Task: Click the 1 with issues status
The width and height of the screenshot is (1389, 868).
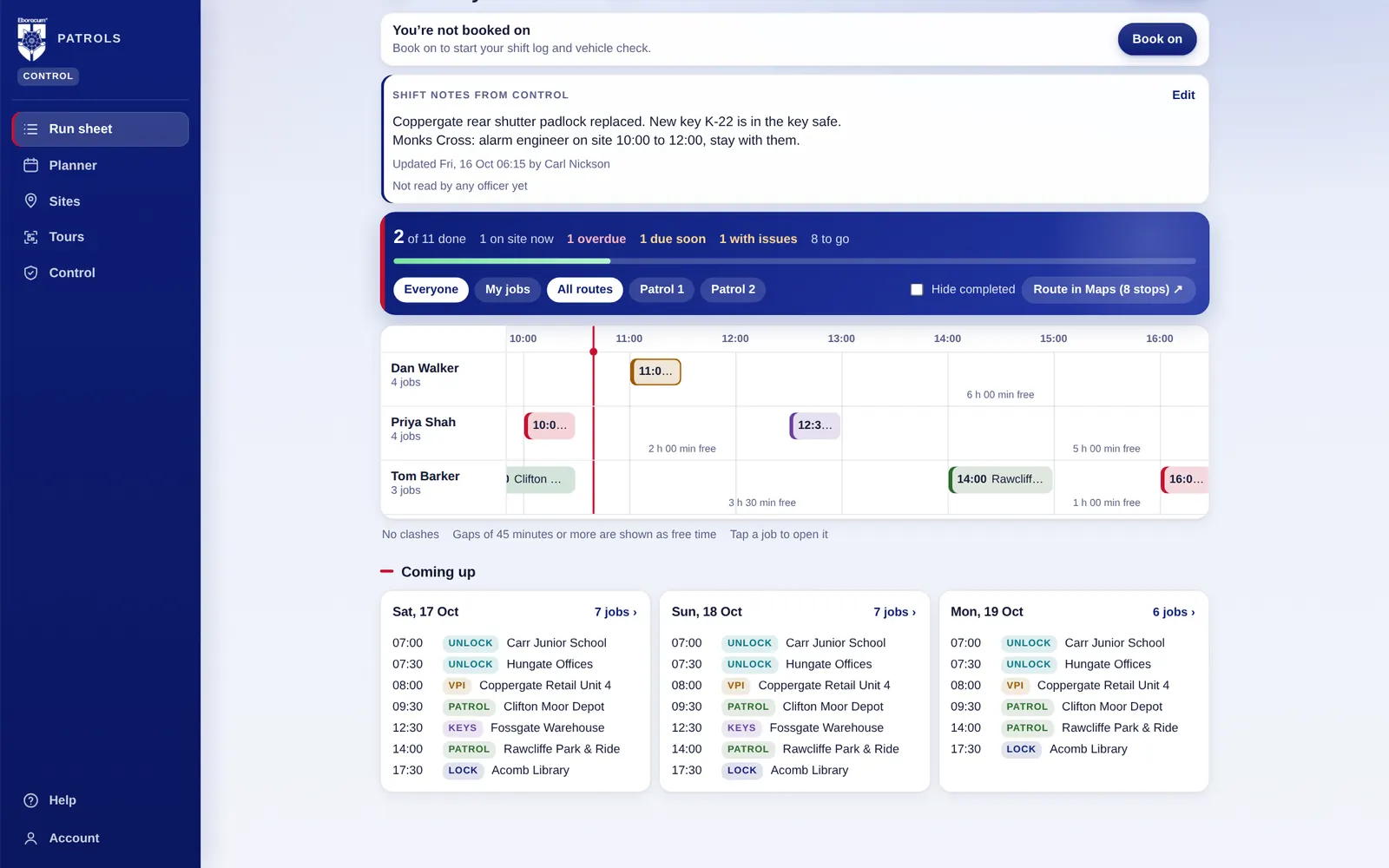Action: coord(758,239)
